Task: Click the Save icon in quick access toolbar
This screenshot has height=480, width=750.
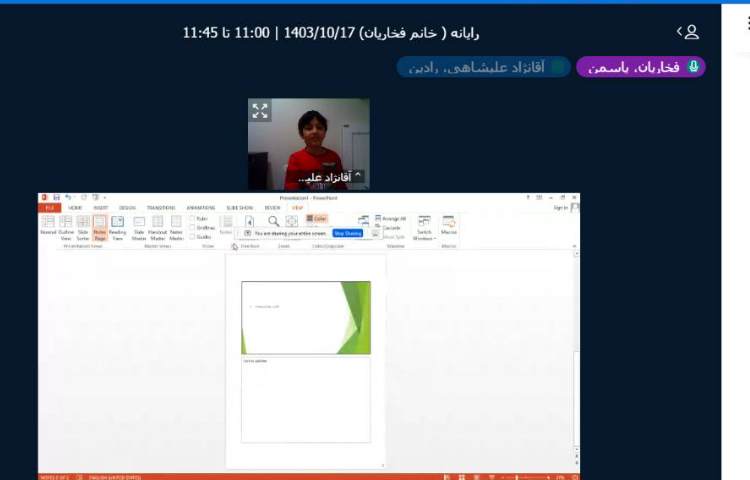Action: click(56, 197)
